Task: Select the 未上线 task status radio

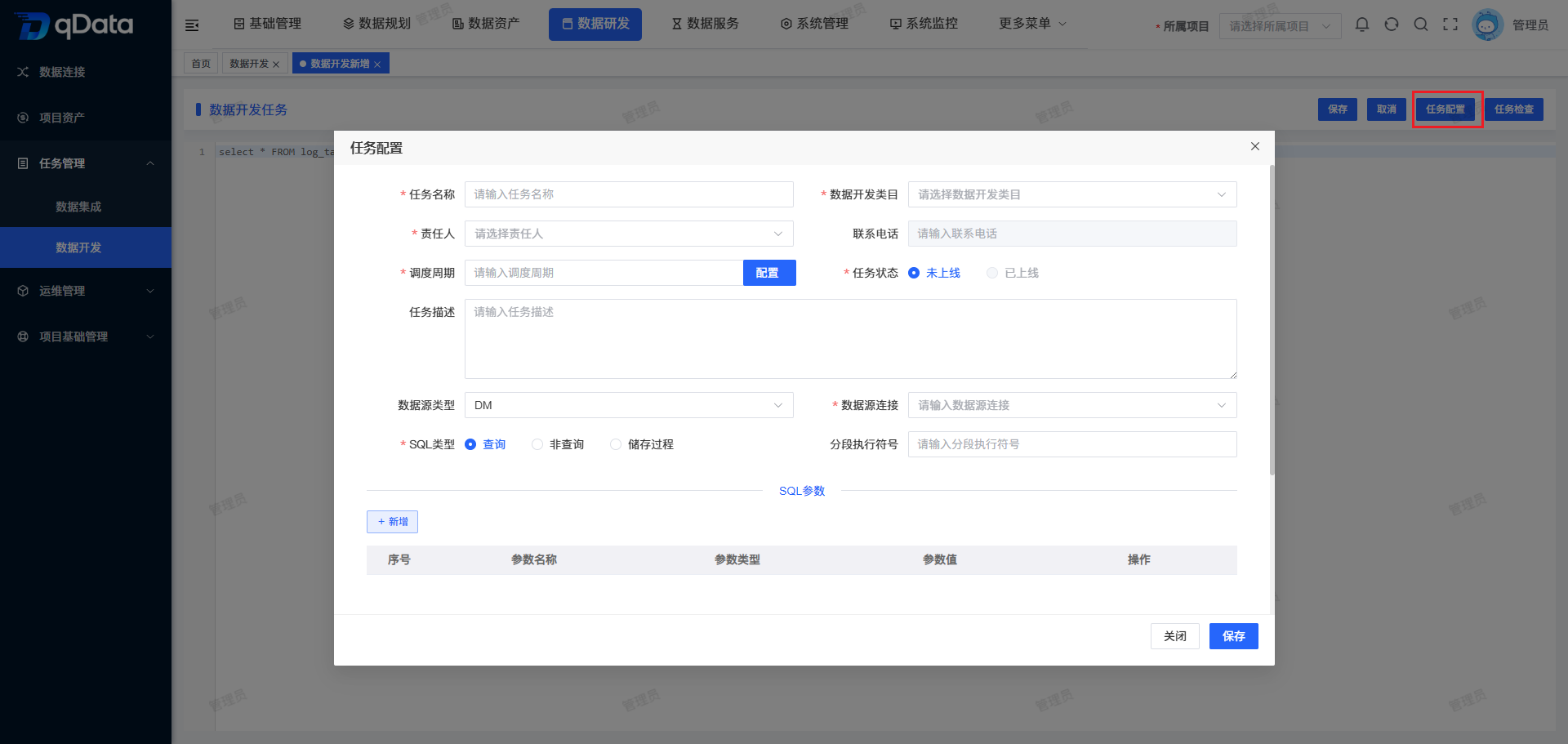Action: pyautogui.click(x=914, y=273)
